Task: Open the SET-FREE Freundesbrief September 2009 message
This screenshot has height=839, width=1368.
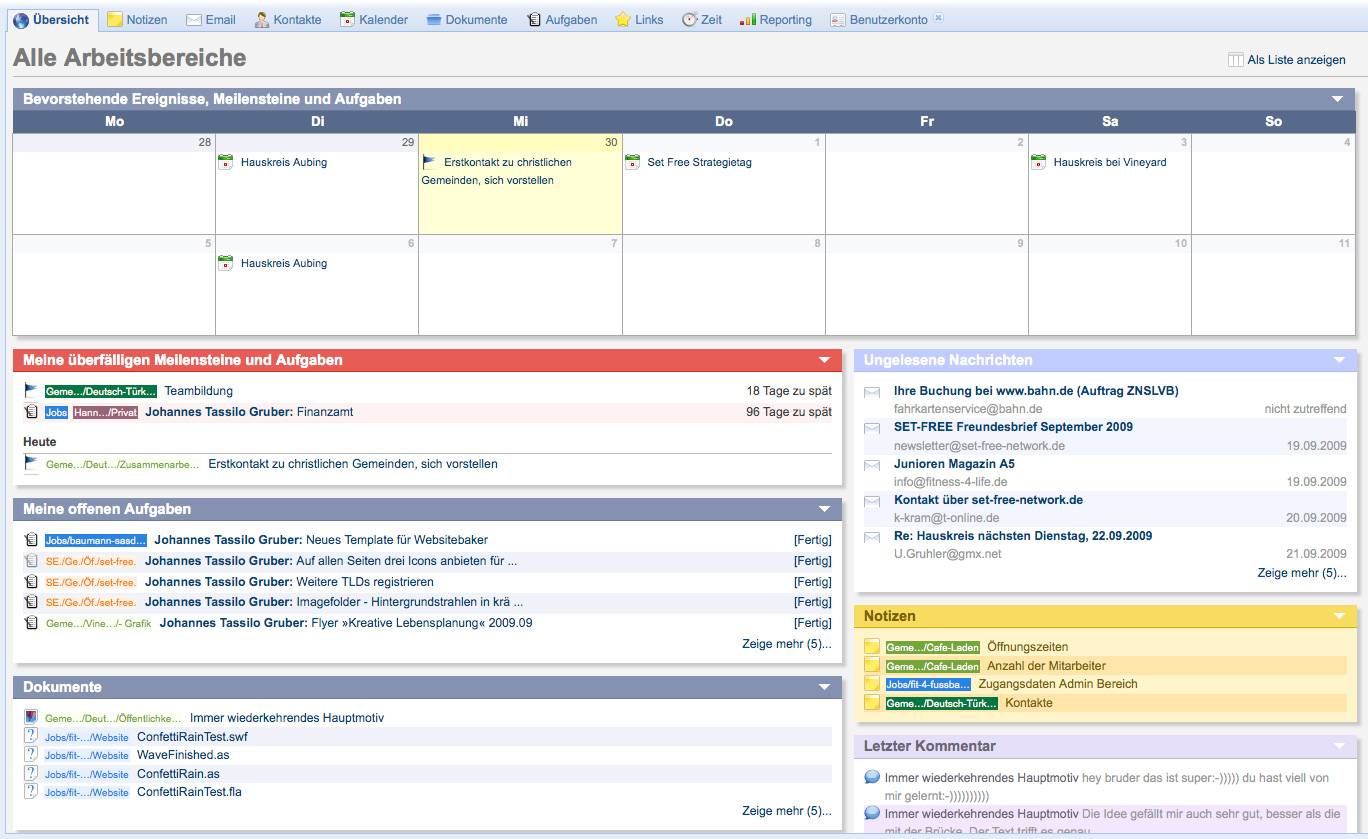Action: click(1013, 427)
